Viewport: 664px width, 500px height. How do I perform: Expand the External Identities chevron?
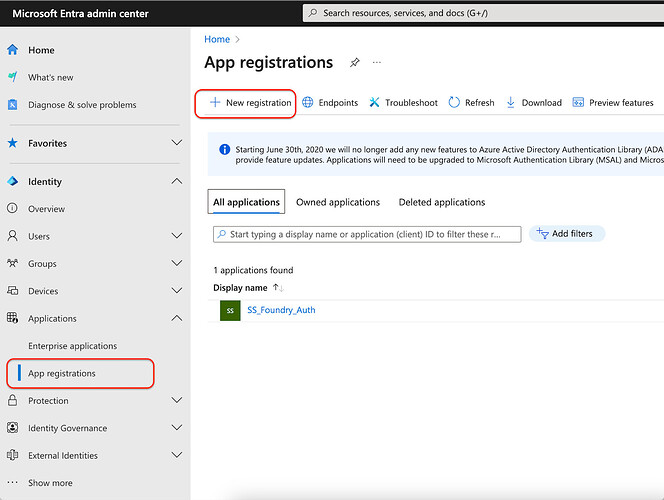[x=177, y=455]
